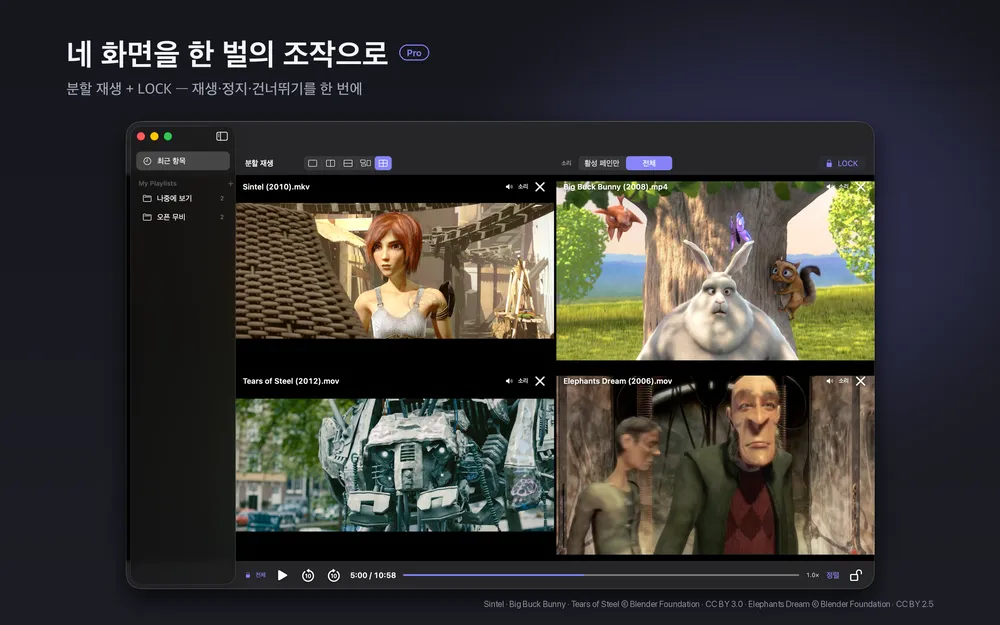Image resolution: width=1000 pixels, height=625 pixels.
Task: Mute sound for Tears of Steel pane
Action: click(x=517, y=381)
